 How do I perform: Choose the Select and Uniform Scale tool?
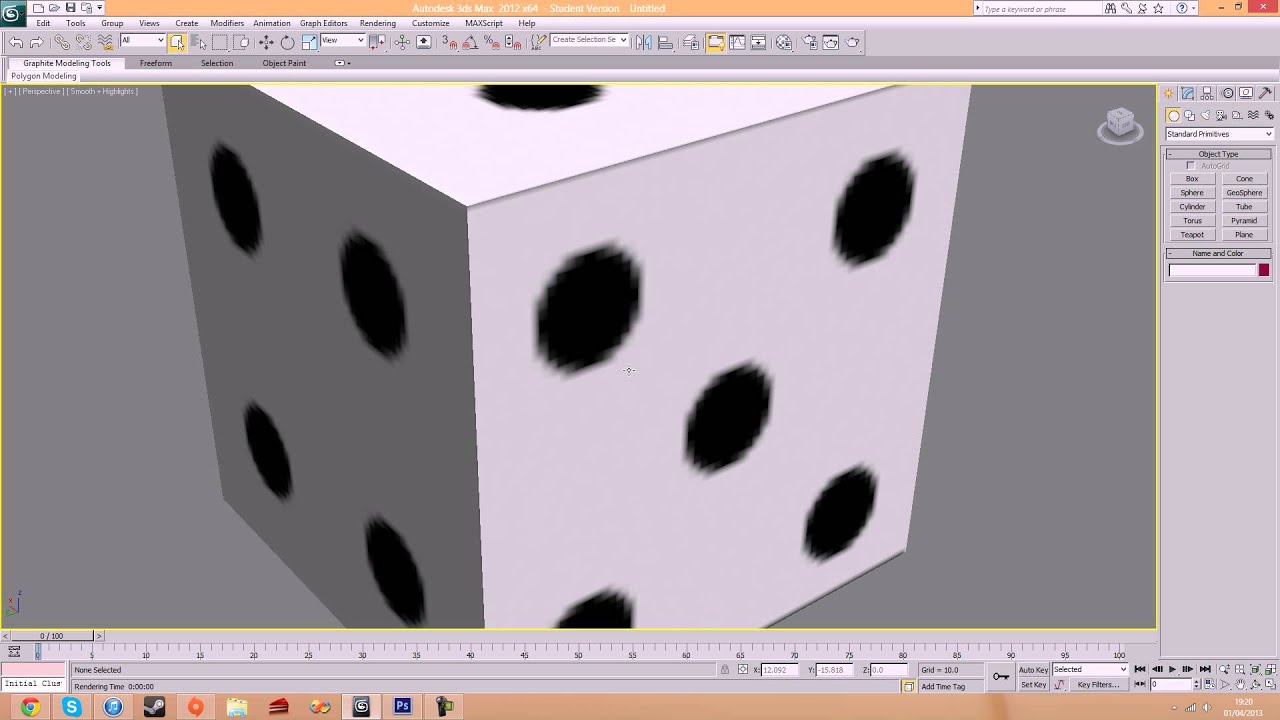[309, 42]
